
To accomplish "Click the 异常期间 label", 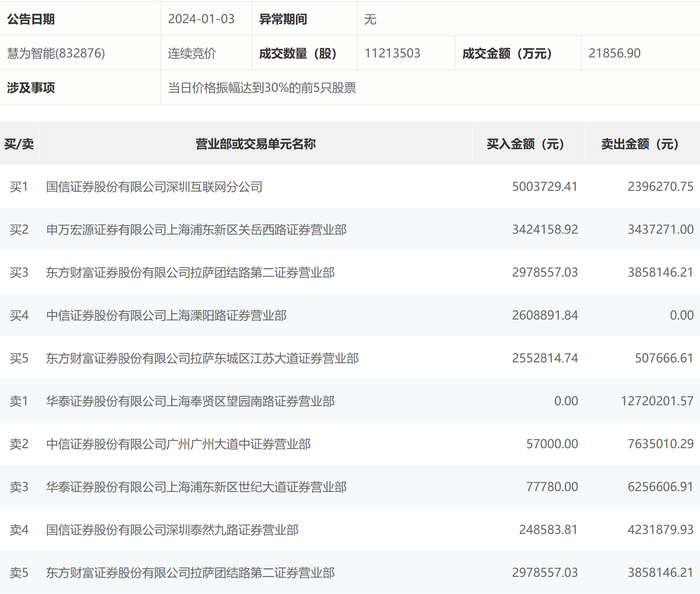I will (283, 19).
